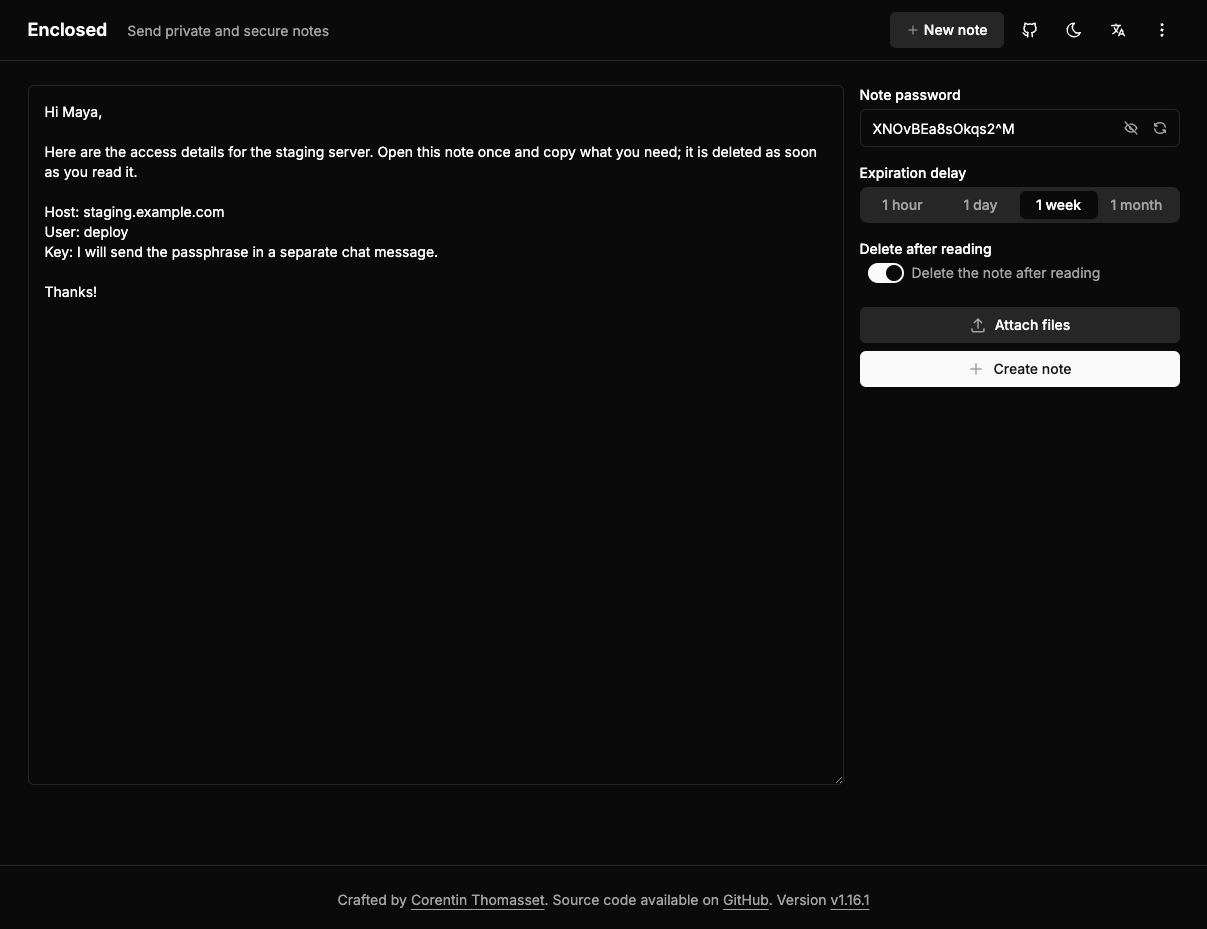Open Corentin Thomasset's link in footer
The width and height of the screenshot is (1207, 929).
[478, 900]
